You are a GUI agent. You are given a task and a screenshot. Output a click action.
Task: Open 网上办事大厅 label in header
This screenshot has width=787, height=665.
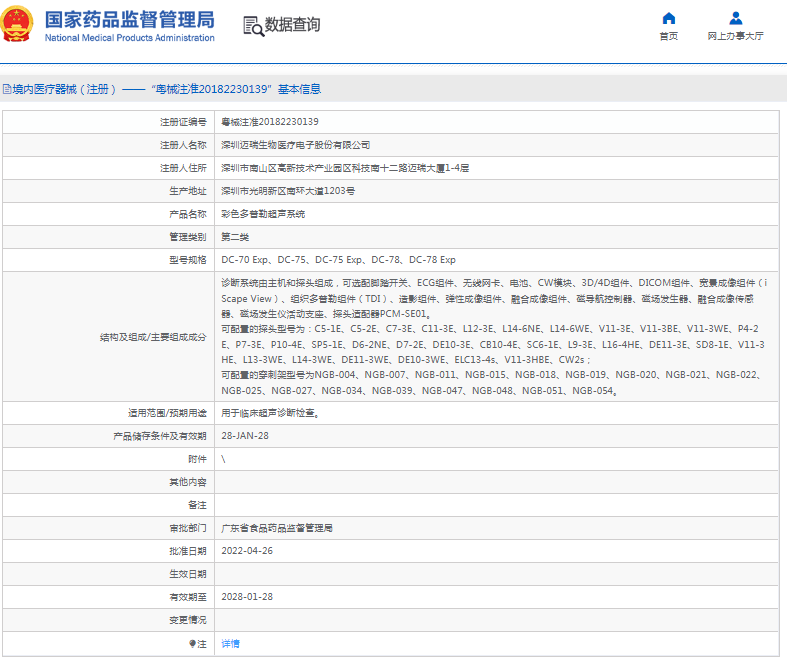pyautogui.click(x=735, y=37)
